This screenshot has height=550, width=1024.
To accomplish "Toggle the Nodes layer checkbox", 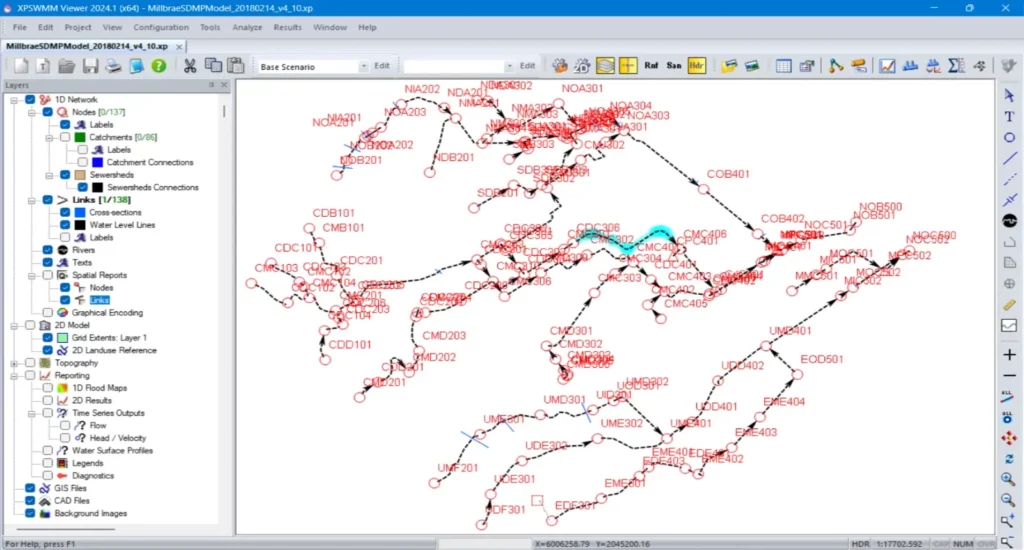I will click(48, 112).
